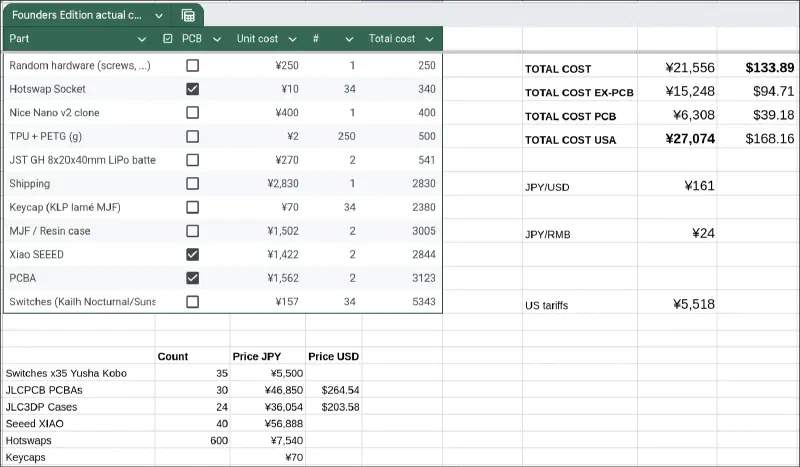Check the PCB box for MJF / Resin case
Screen dimensions: 800x467
coord(192,231)
